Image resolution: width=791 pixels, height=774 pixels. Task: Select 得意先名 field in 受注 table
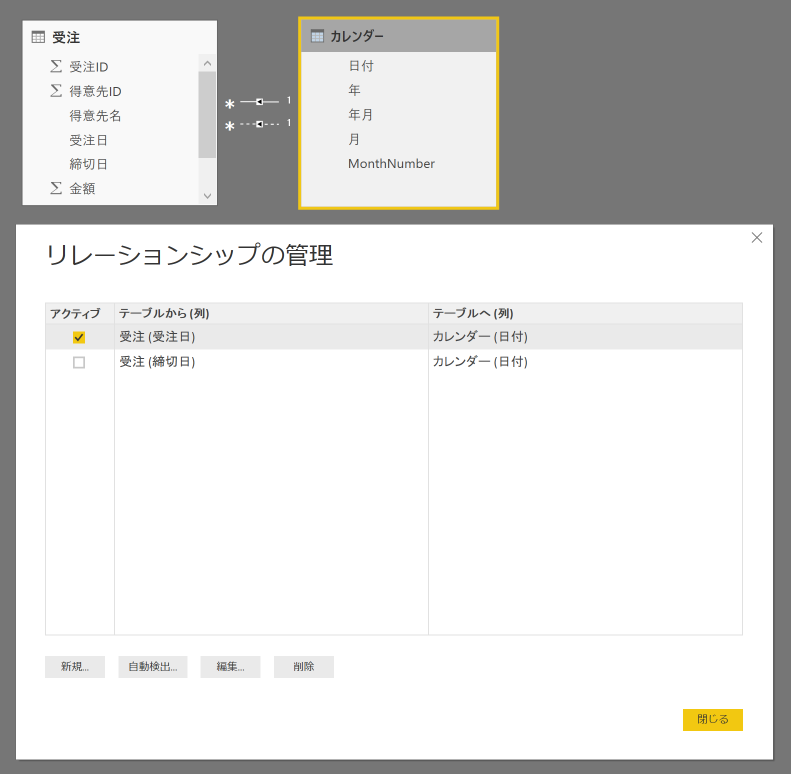tap(95, 116)
